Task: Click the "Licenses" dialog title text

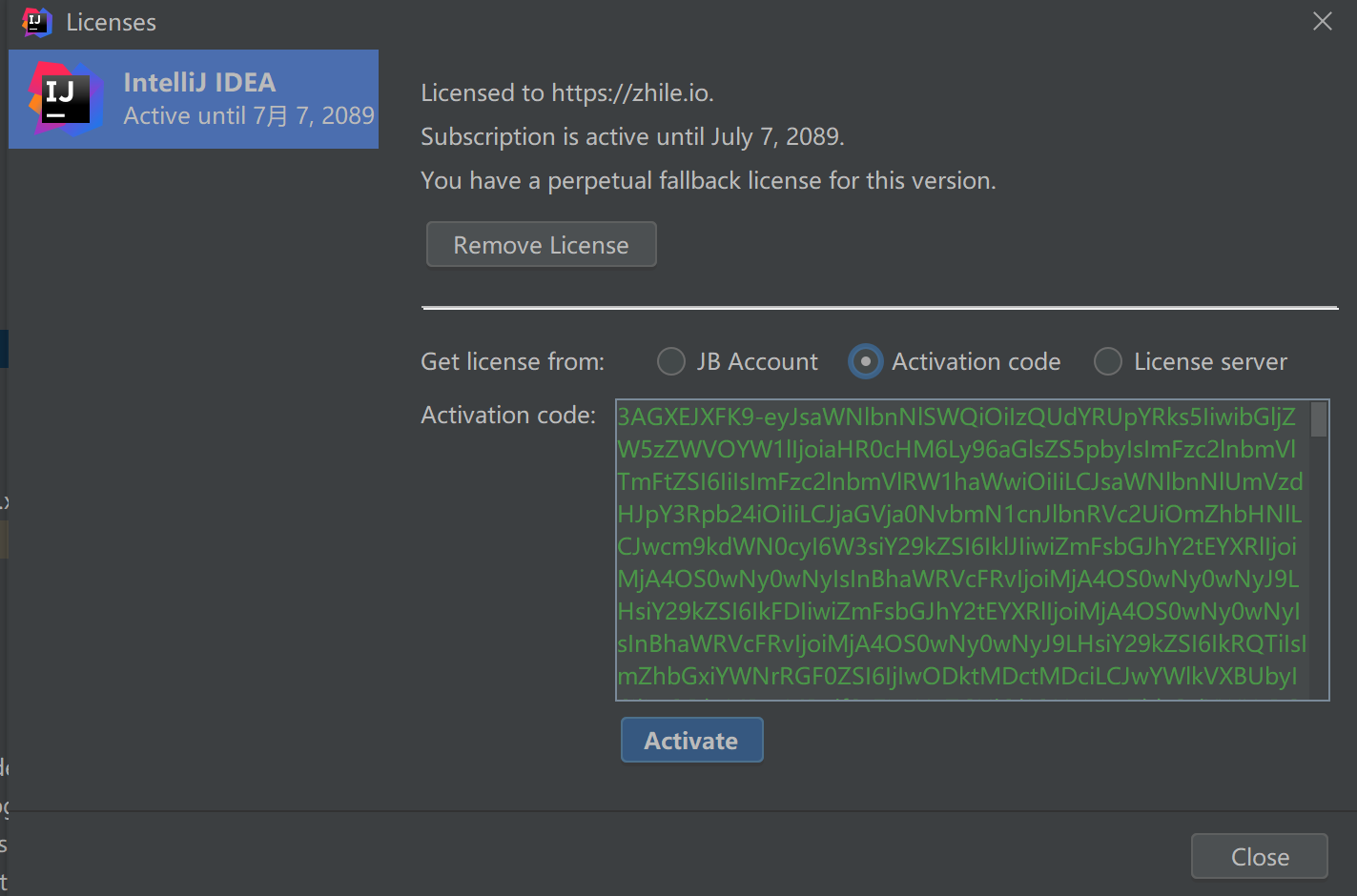Action: [111, 22]
